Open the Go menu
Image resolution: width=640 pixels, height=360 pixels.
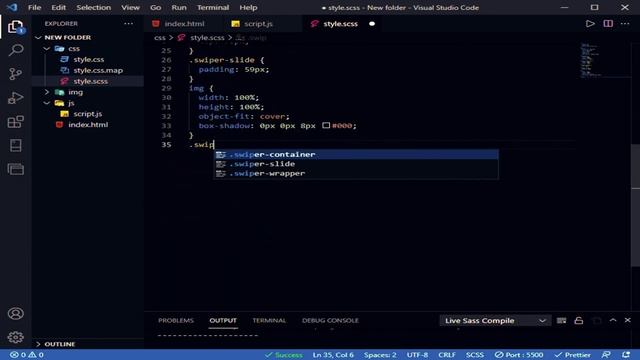point(156,7)
